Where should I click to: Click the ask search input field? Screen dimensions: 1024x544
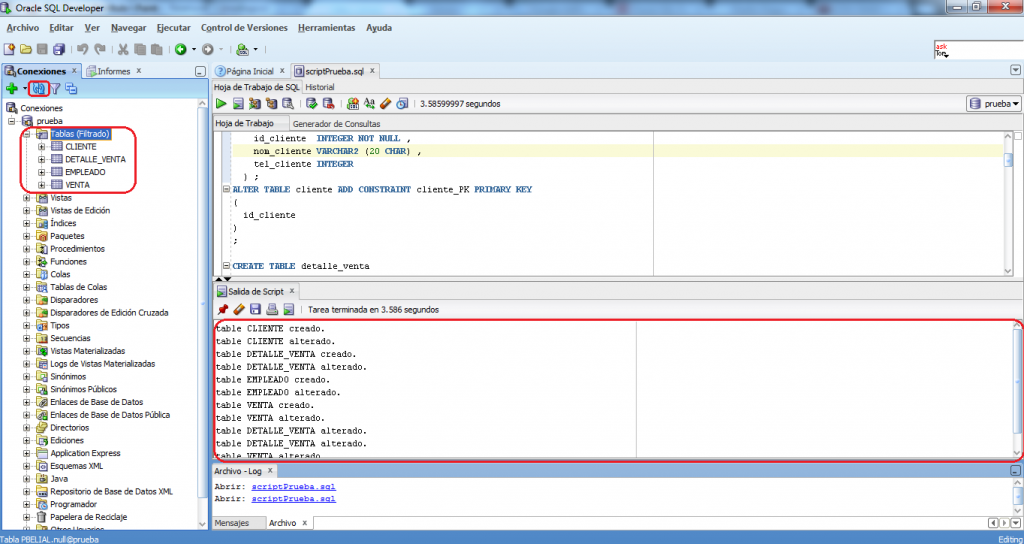point(978,50)
